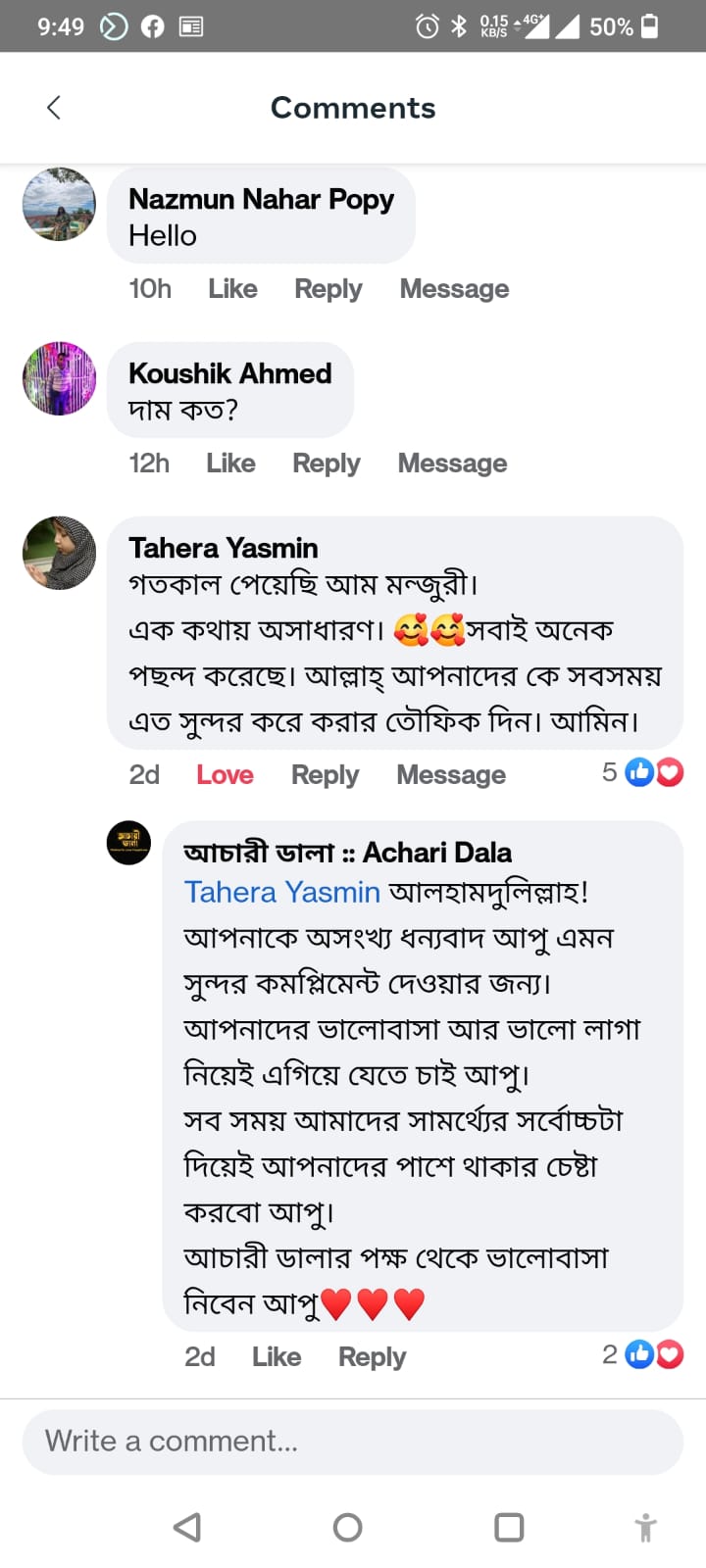Open Tahera Yasmin's profile picture
The width and height of the screenshot is (706, 1568).
click(60, 554)
